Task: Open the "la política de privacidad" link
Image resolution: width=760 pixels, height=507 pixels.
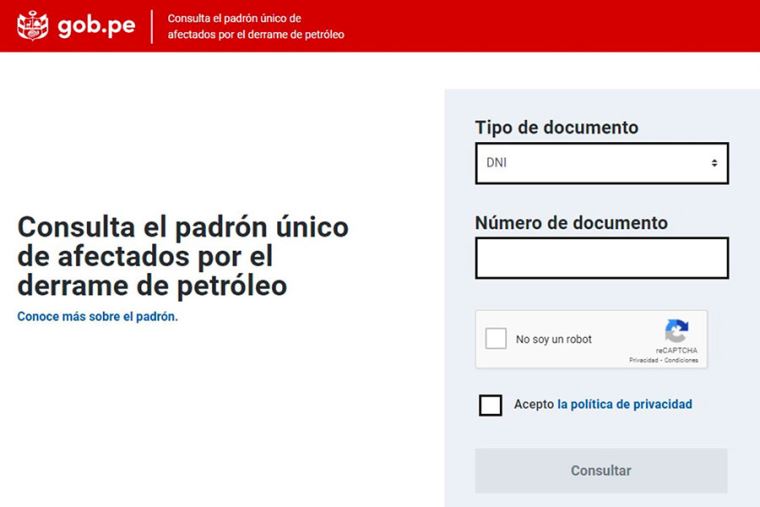Action: [624, 404]
